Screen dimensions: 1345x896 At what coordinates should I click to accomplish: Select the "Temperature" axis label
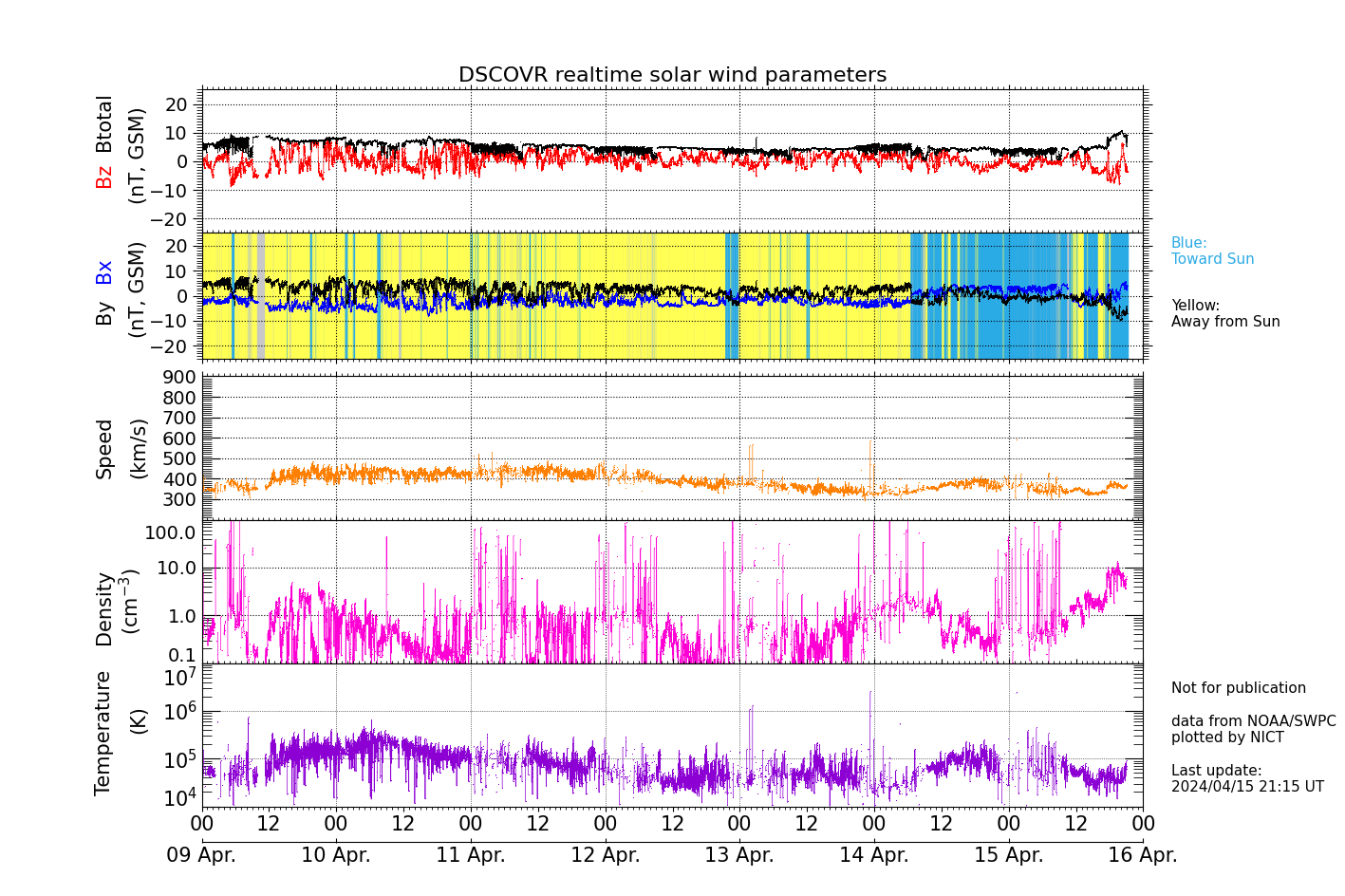click(x=103, y=733)
